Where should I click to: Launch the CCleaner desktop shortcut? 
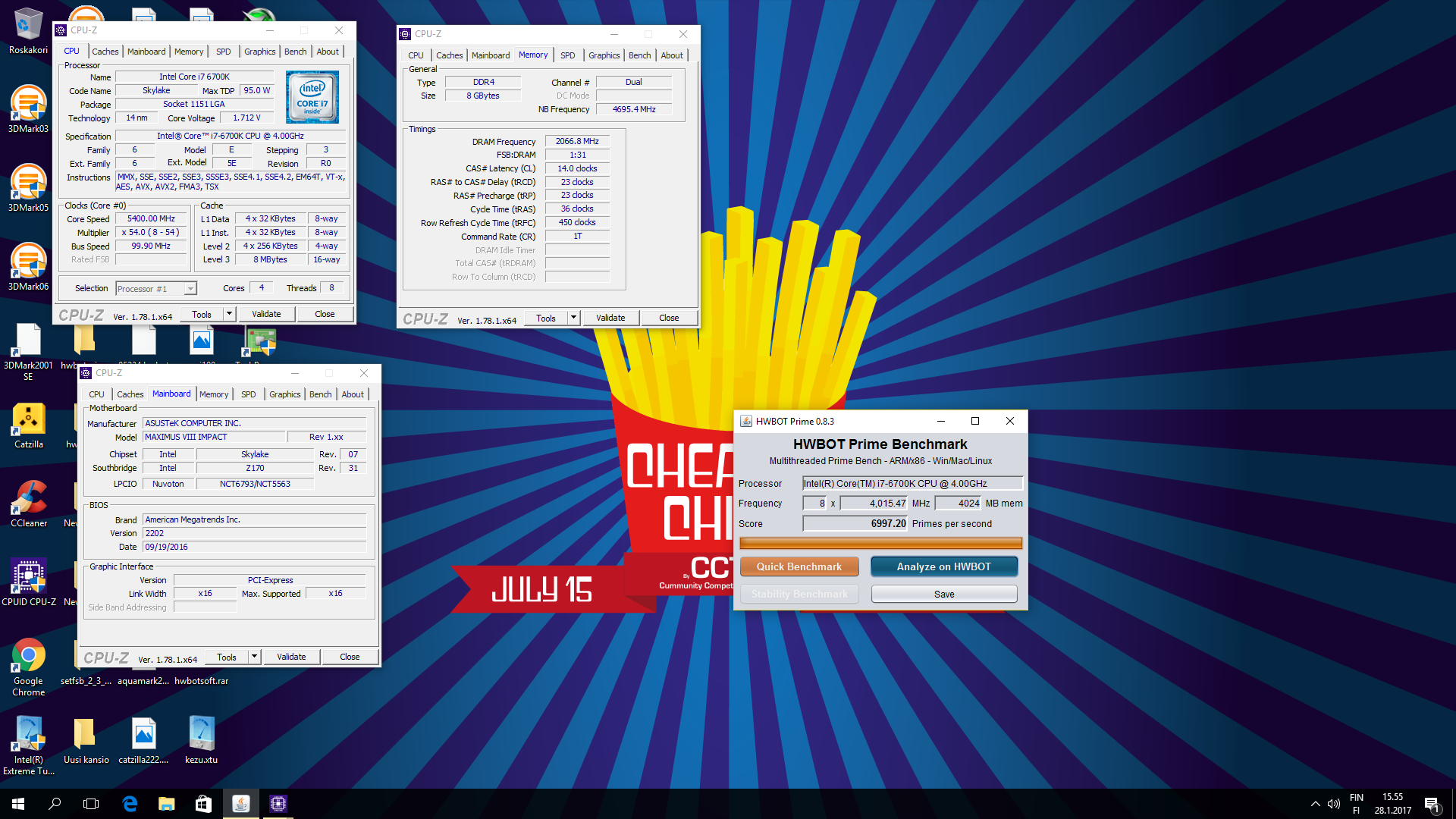click(28, 504)
